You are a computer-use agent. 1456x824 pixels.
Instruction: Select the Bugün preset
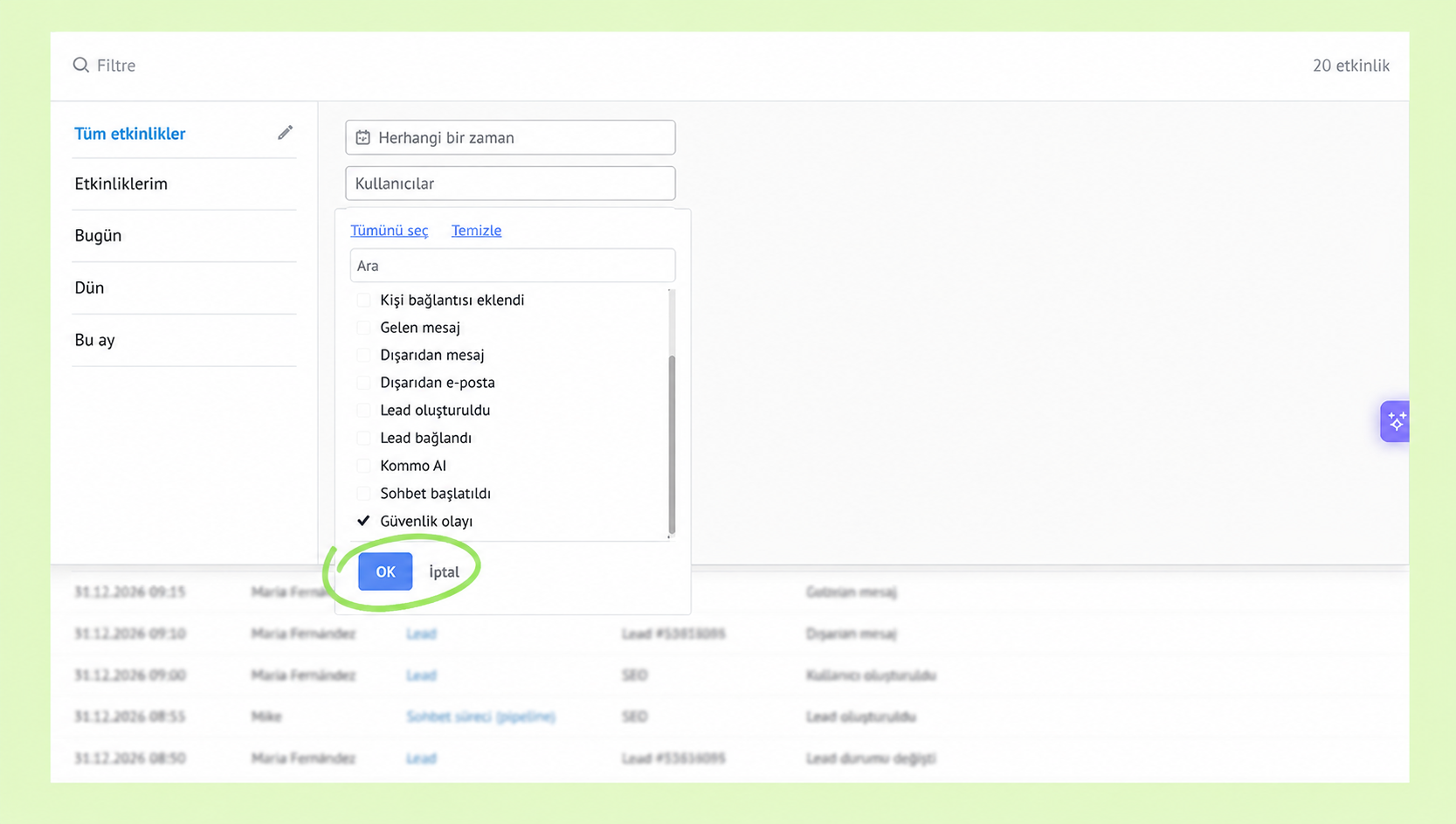coord(98,236)
